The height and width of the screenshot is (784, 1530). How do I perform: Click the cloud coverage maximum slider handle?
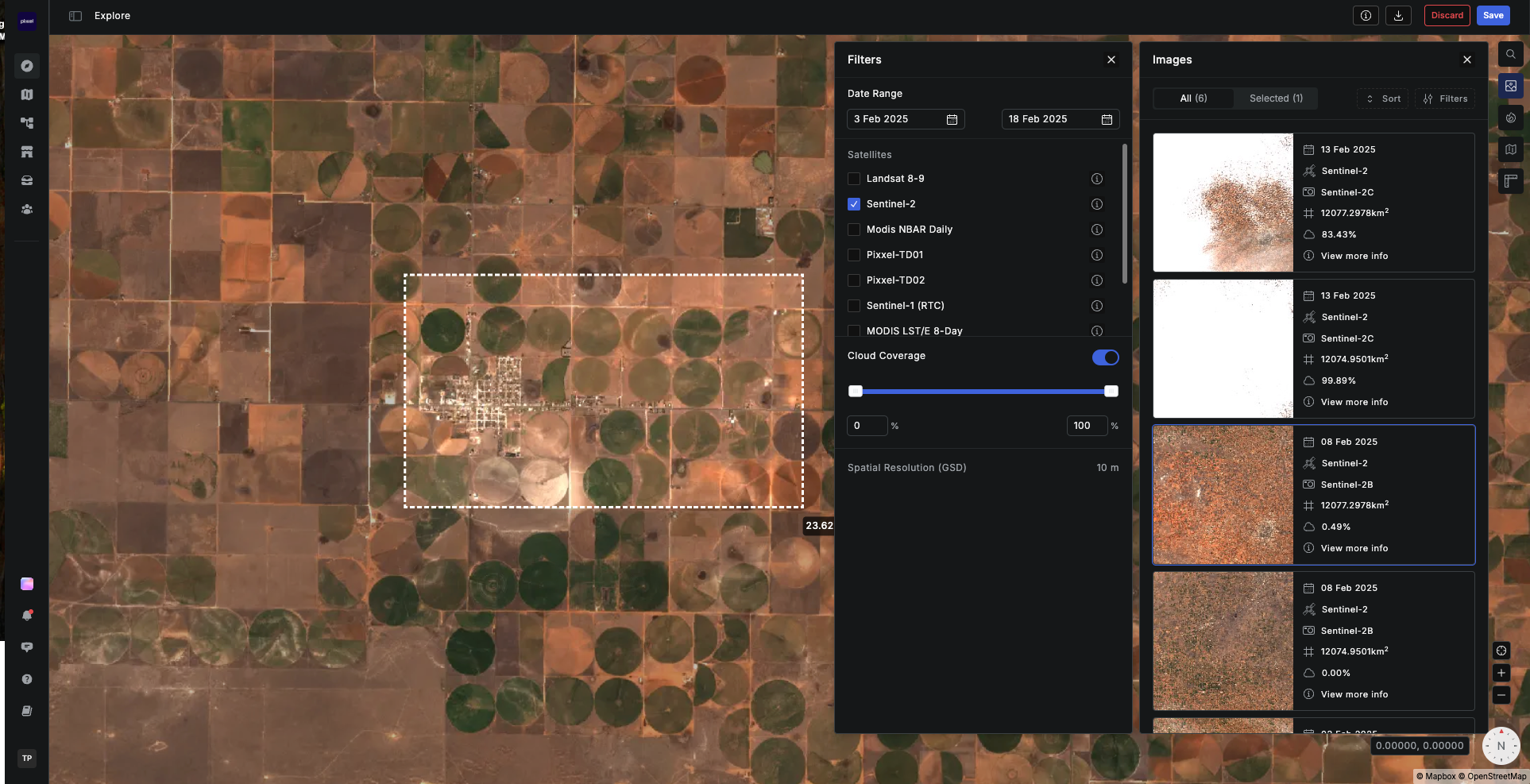pyautogui.click(x=1111, y=391)
